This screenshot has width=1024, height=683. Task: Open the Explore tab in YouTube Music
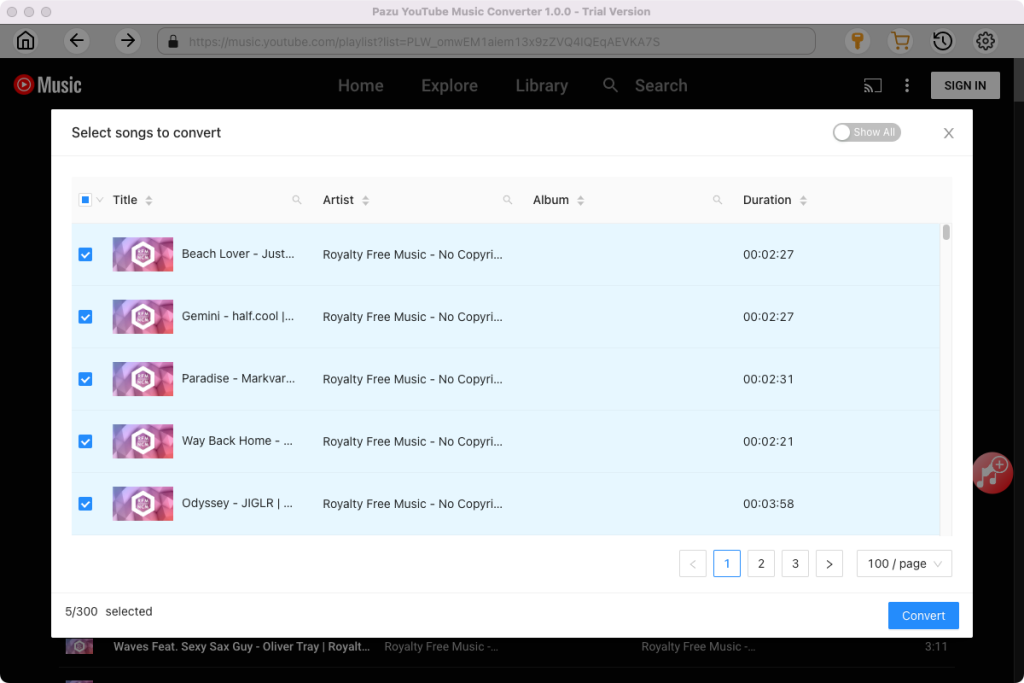click(449, 86)
